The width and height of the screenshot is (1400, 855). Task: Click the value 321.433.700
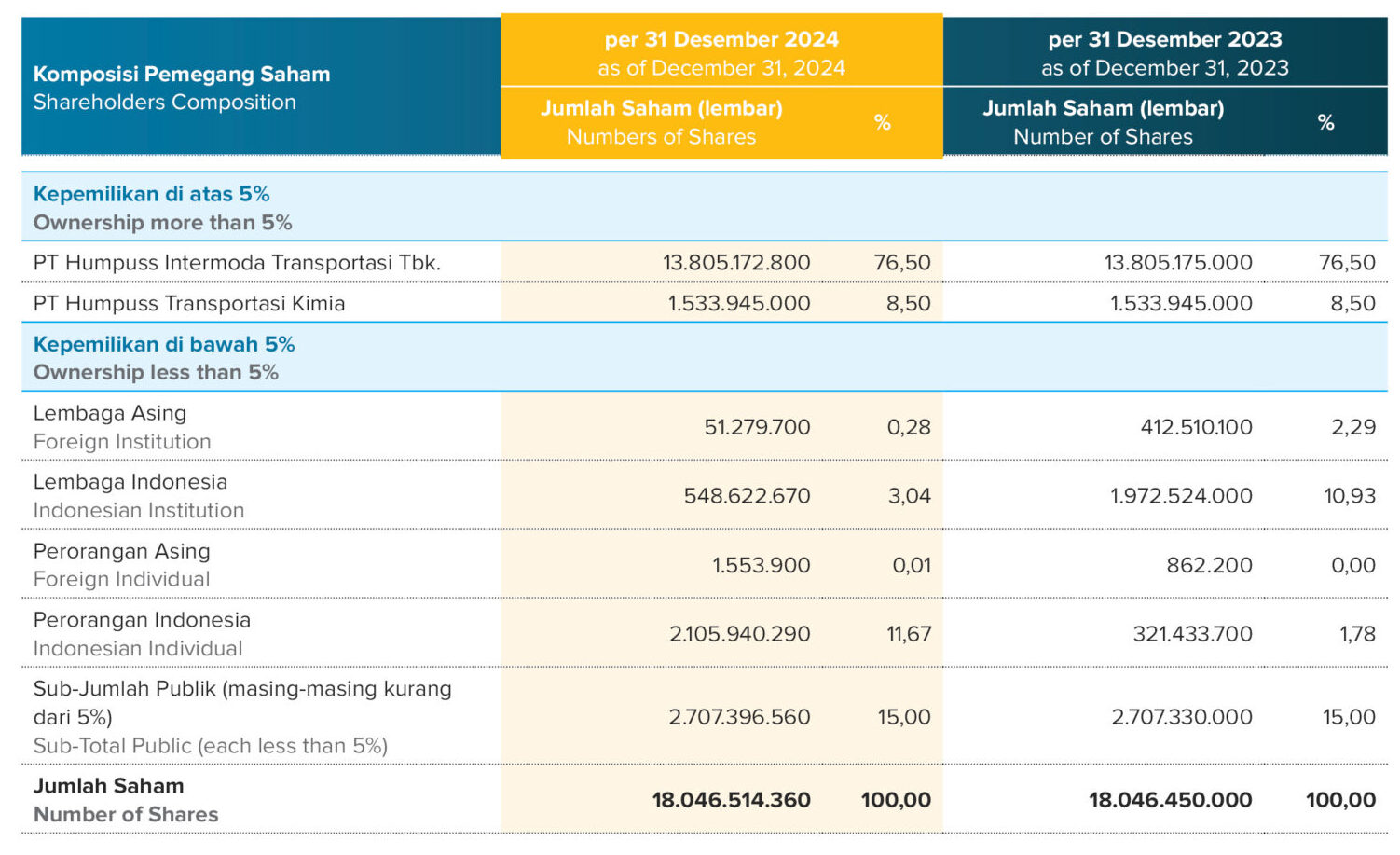(x=1193, y=634)
